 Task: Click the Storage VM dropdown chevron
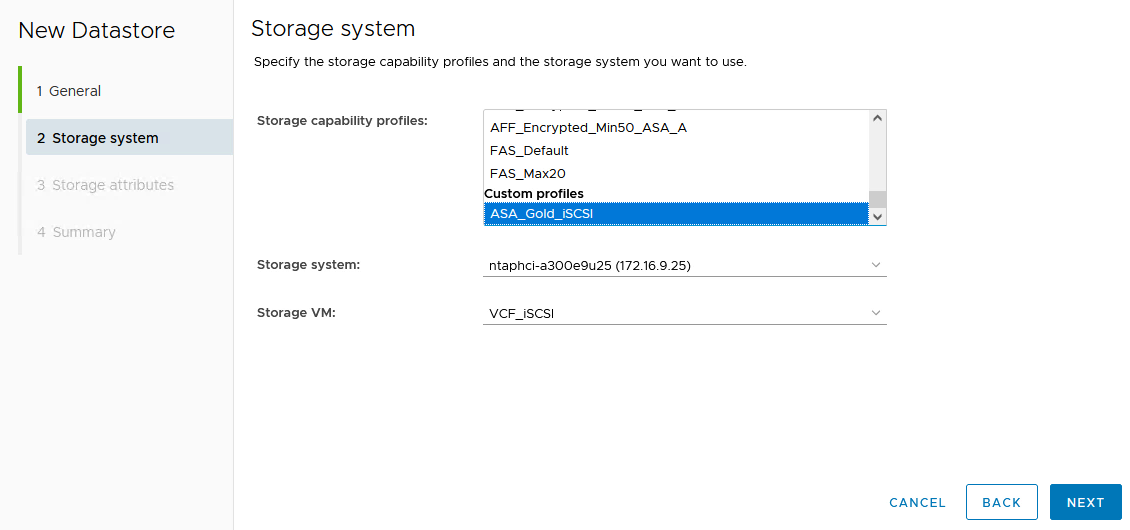[876, 313]
